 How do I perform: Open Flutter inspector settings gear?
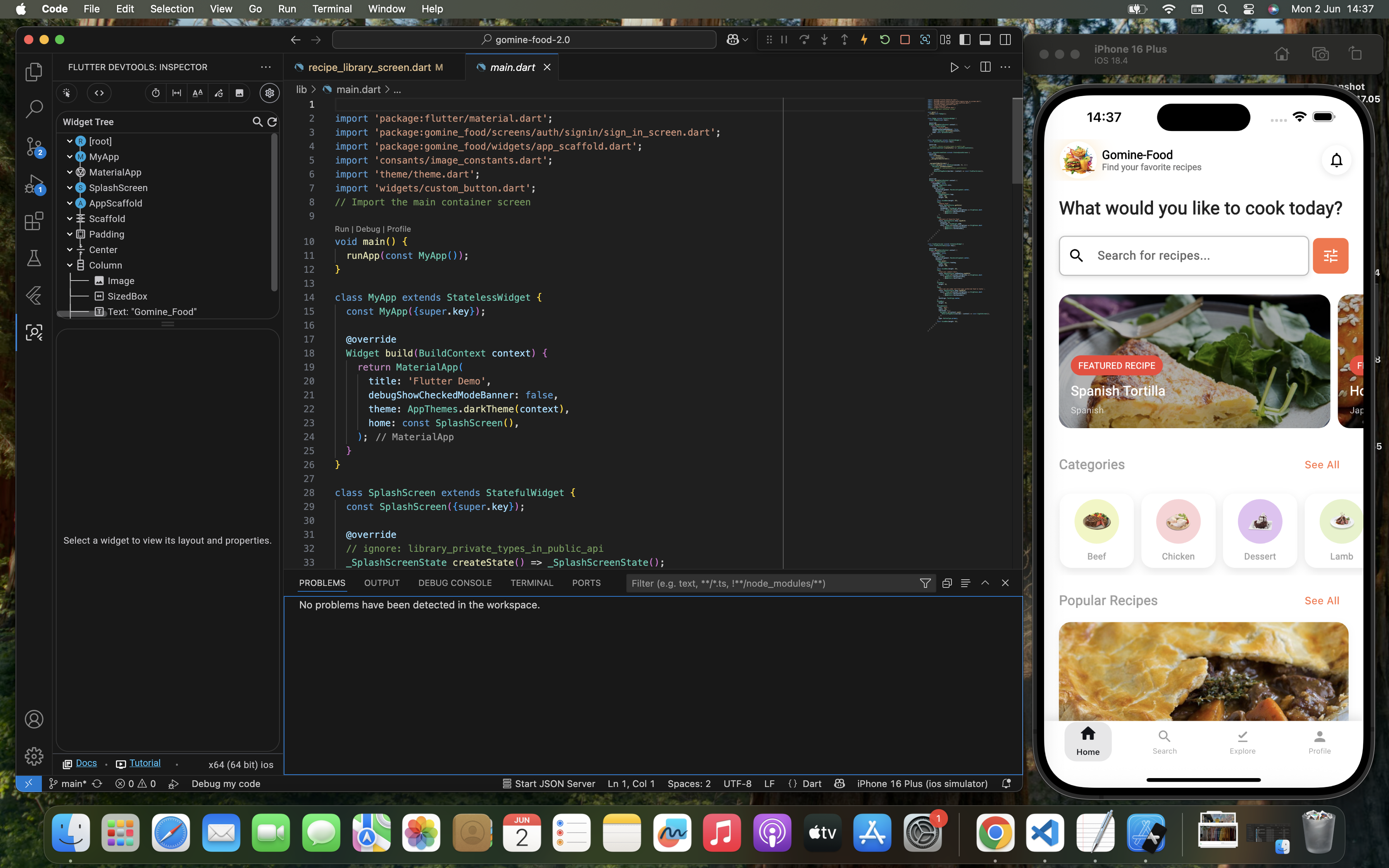pos(270,93)
